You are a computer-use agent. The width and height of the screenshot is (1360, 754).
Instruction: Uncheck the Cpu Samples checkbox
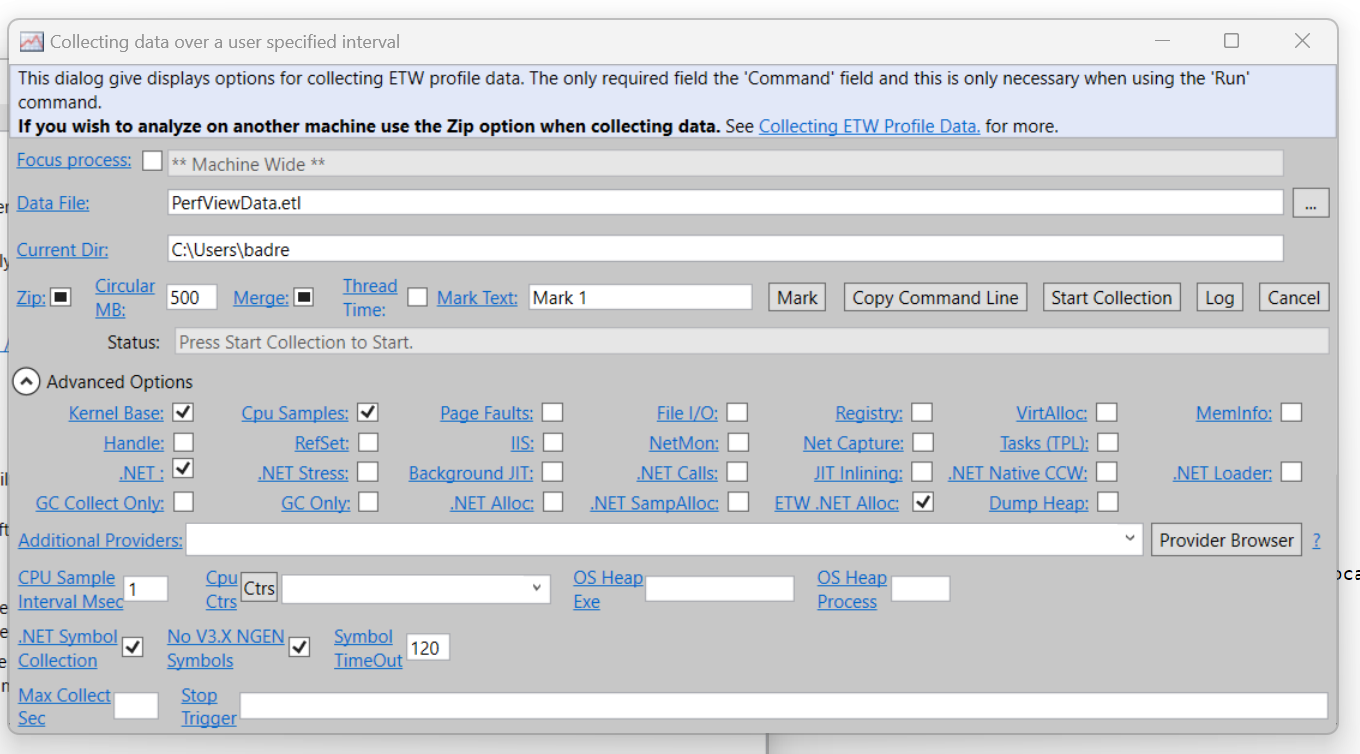click(368, 412)
